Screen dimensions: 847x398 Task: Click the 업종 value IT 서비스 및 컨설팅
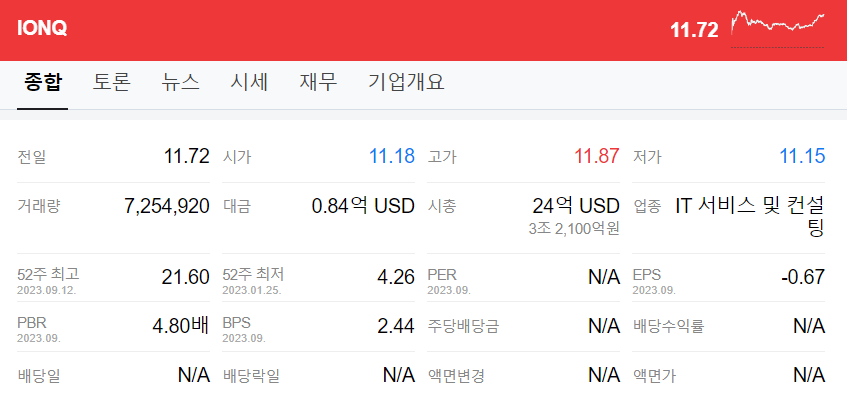click(x=750, y=216)
